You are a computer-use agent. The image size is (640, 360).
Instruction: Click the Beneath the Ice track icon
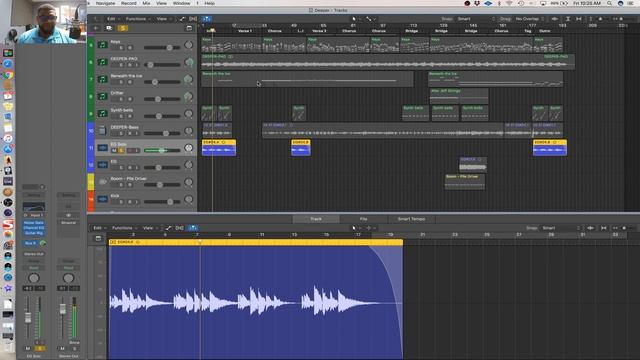[x=102, y=79]
